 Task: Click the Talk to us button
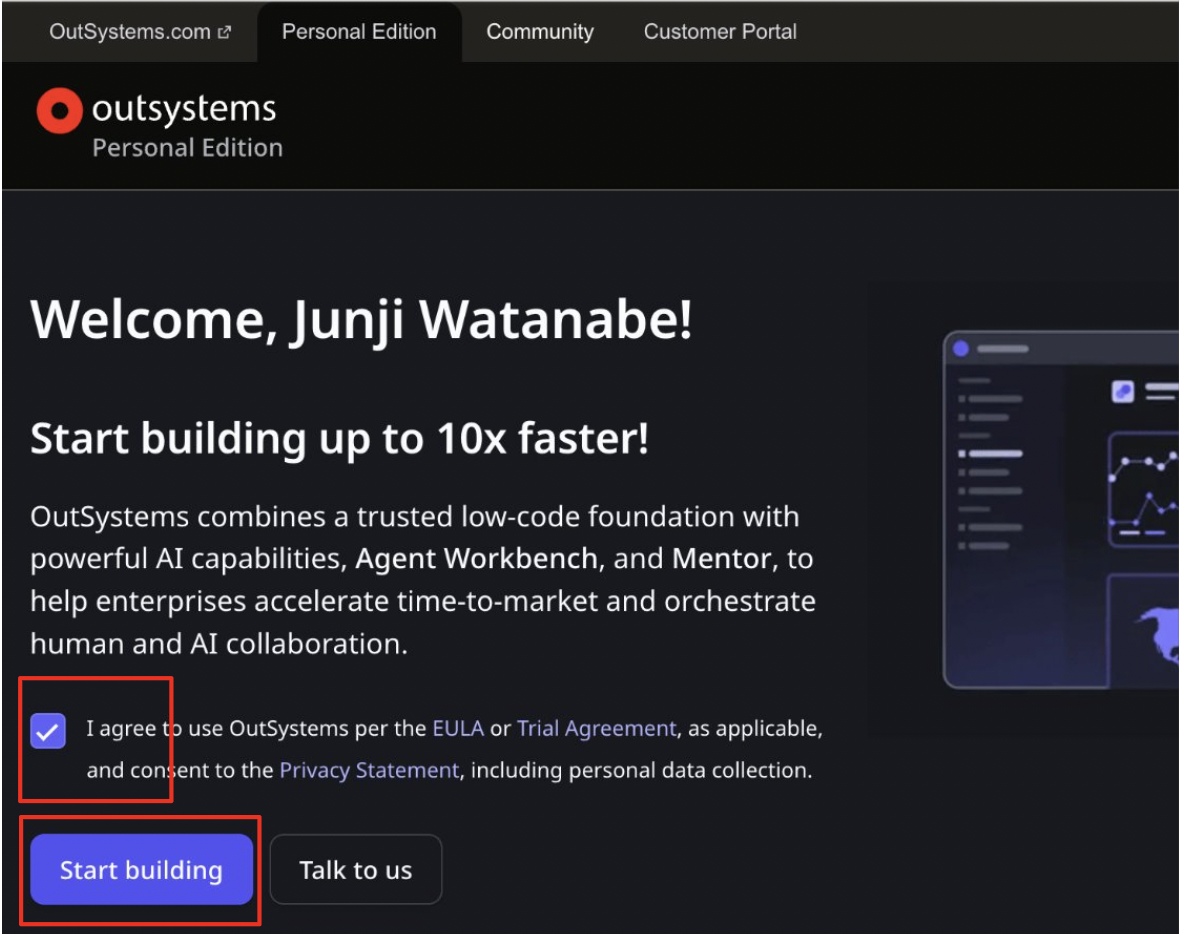(356, 869)
